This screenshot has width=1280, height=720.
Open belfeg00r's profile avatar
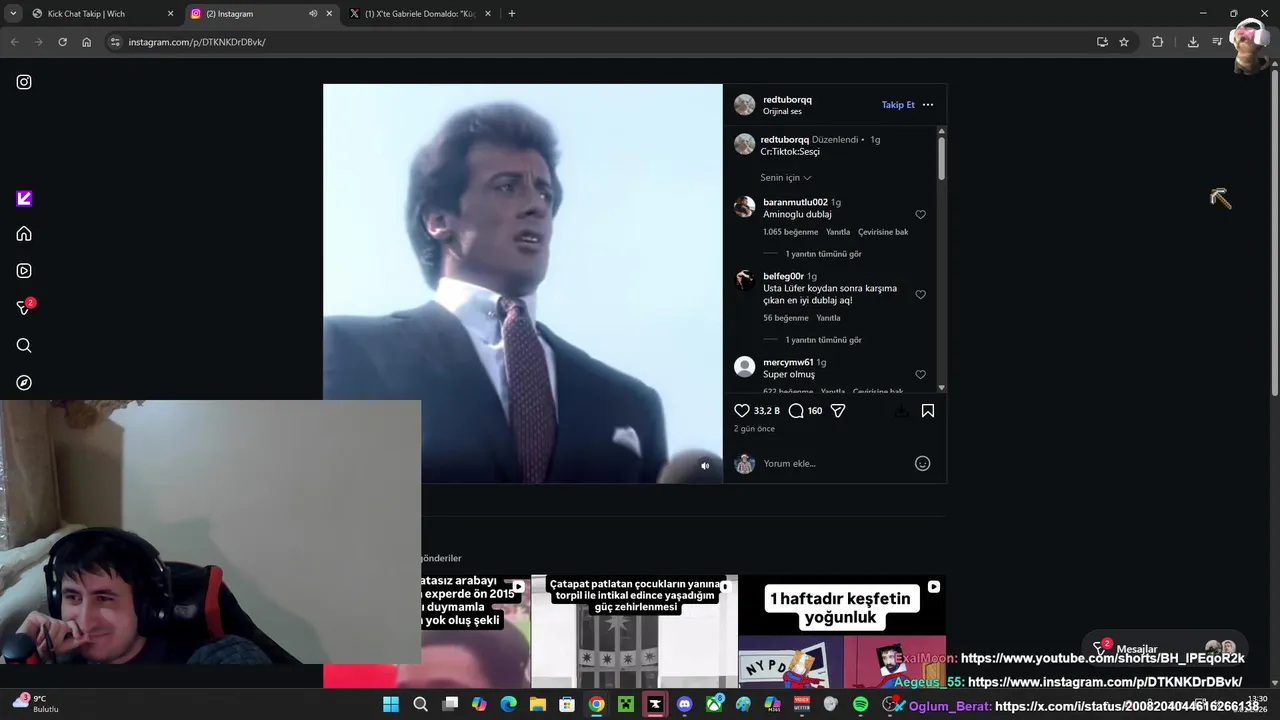745,280
